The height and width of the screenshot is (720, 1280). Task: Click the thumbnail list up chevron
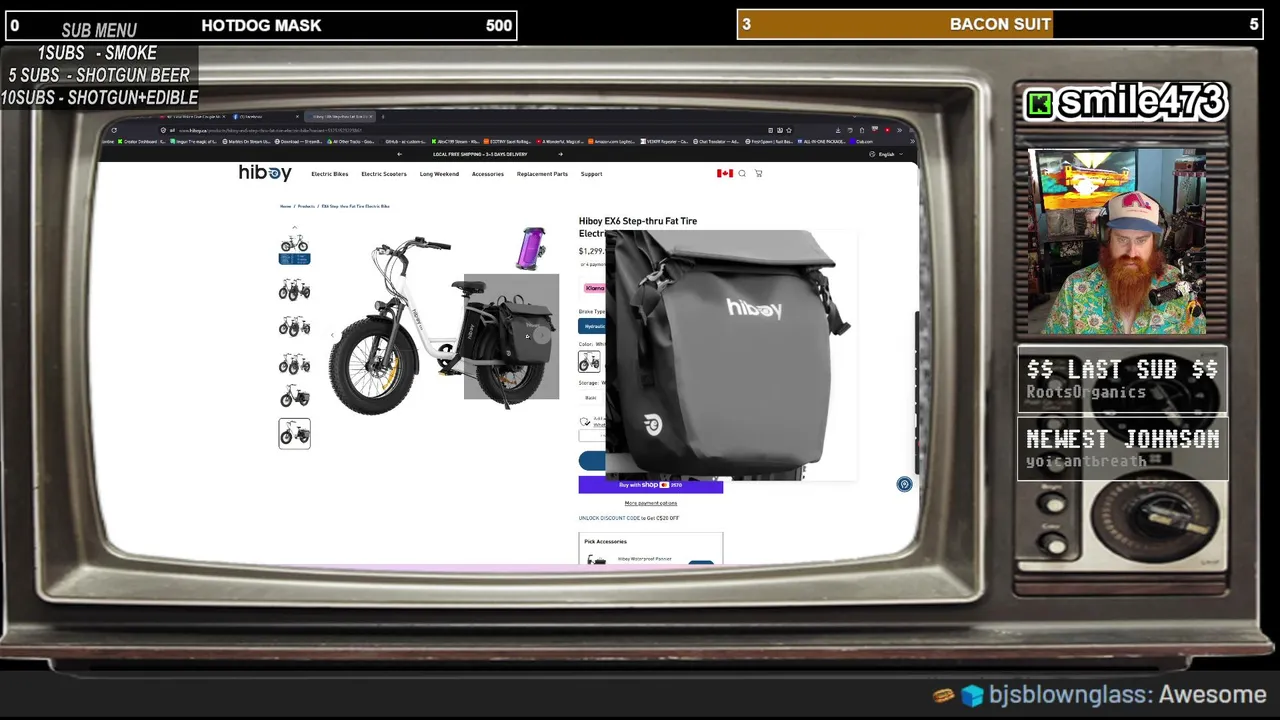point(294,229)
